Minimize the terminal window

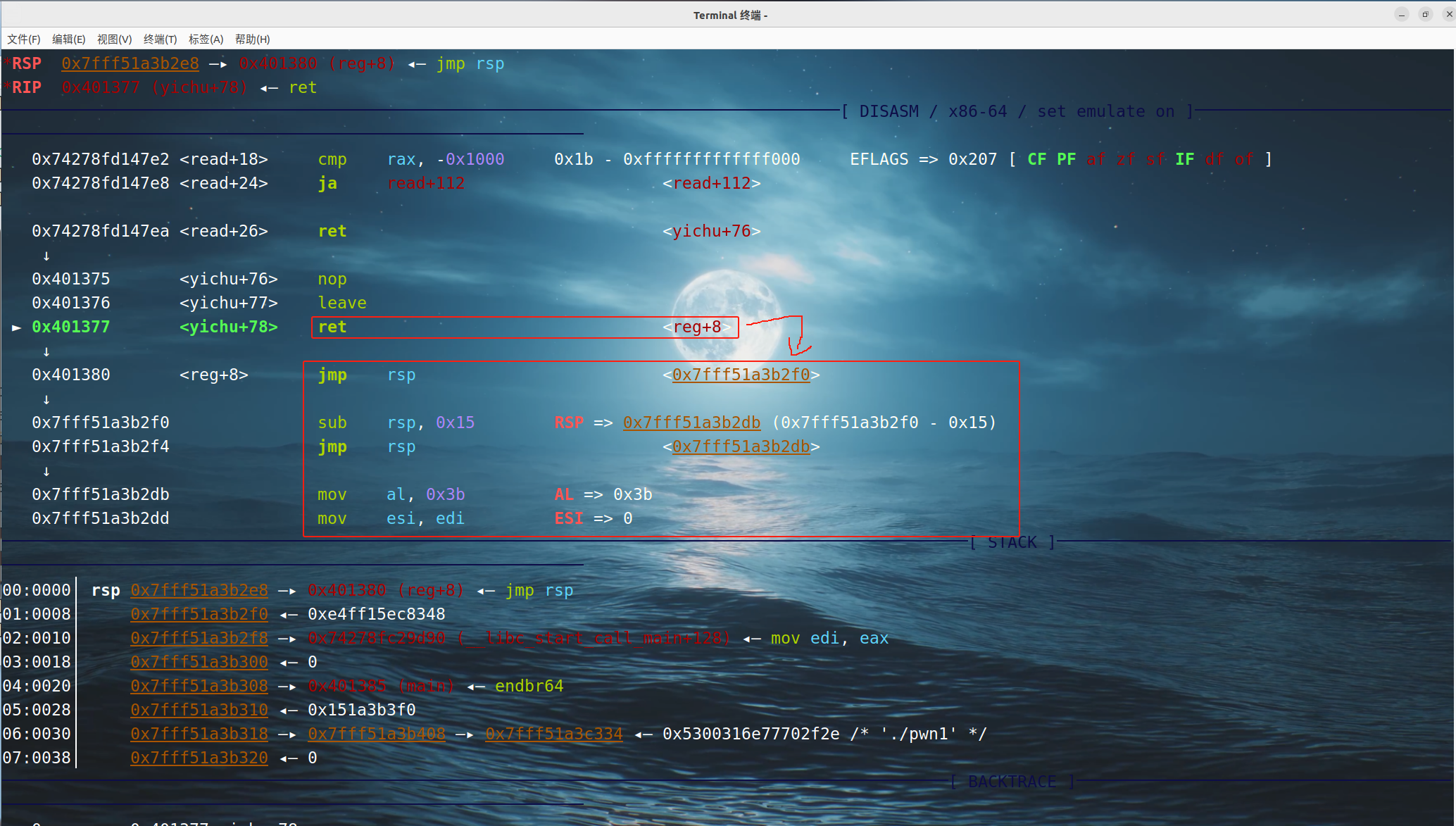coord(1402,15)
